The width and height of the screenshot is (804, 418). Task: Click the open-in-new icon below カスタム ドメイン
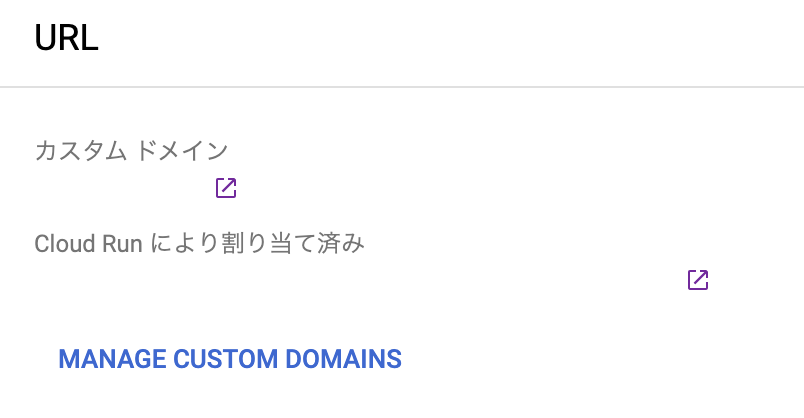[226, 188]
